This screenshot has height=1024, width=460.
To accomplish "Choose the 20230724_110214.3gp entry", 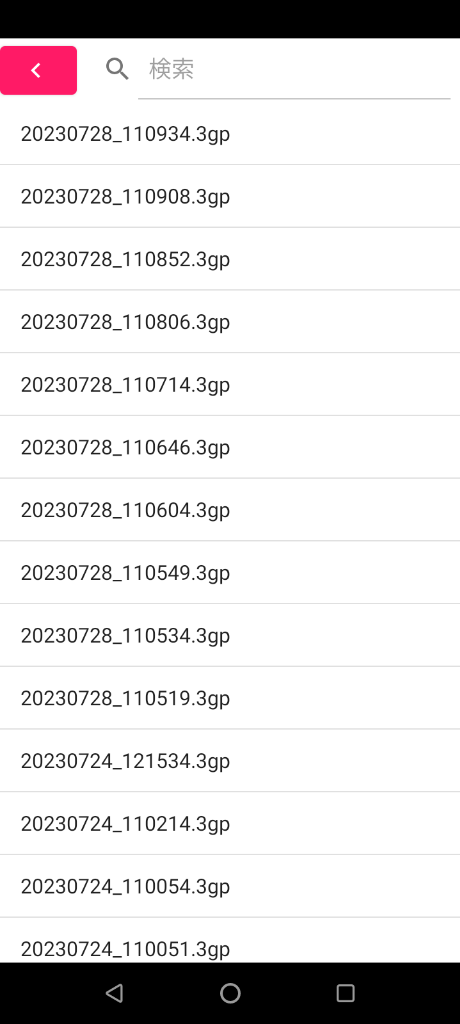I will [x=230, y=824].
